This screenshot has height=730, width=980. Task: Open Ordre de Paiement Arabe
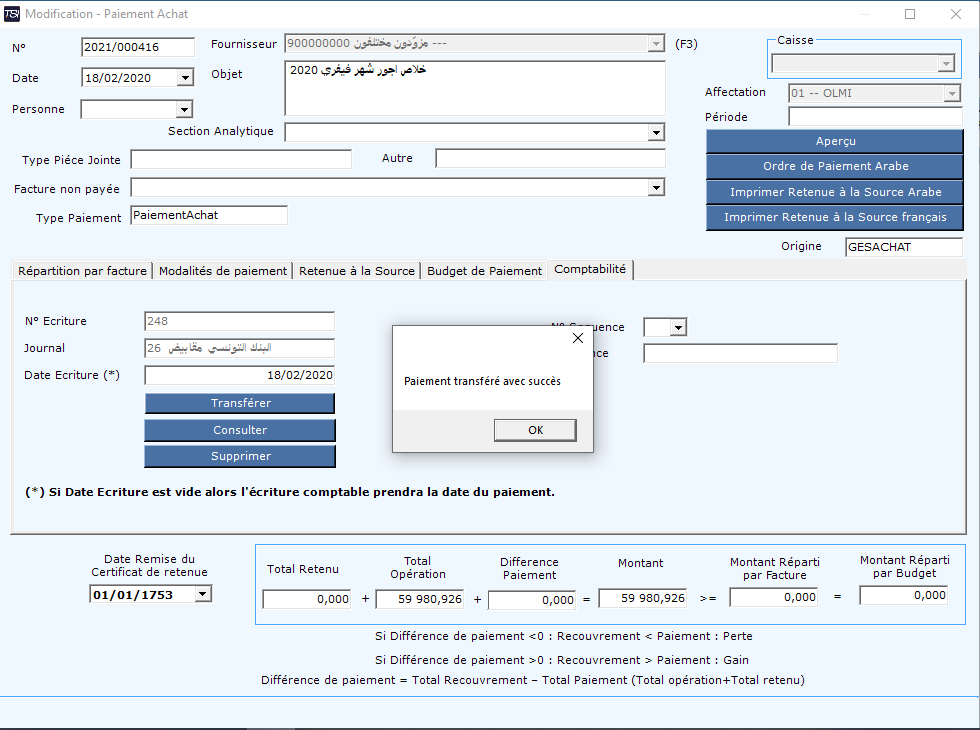(x=835, y=166)
